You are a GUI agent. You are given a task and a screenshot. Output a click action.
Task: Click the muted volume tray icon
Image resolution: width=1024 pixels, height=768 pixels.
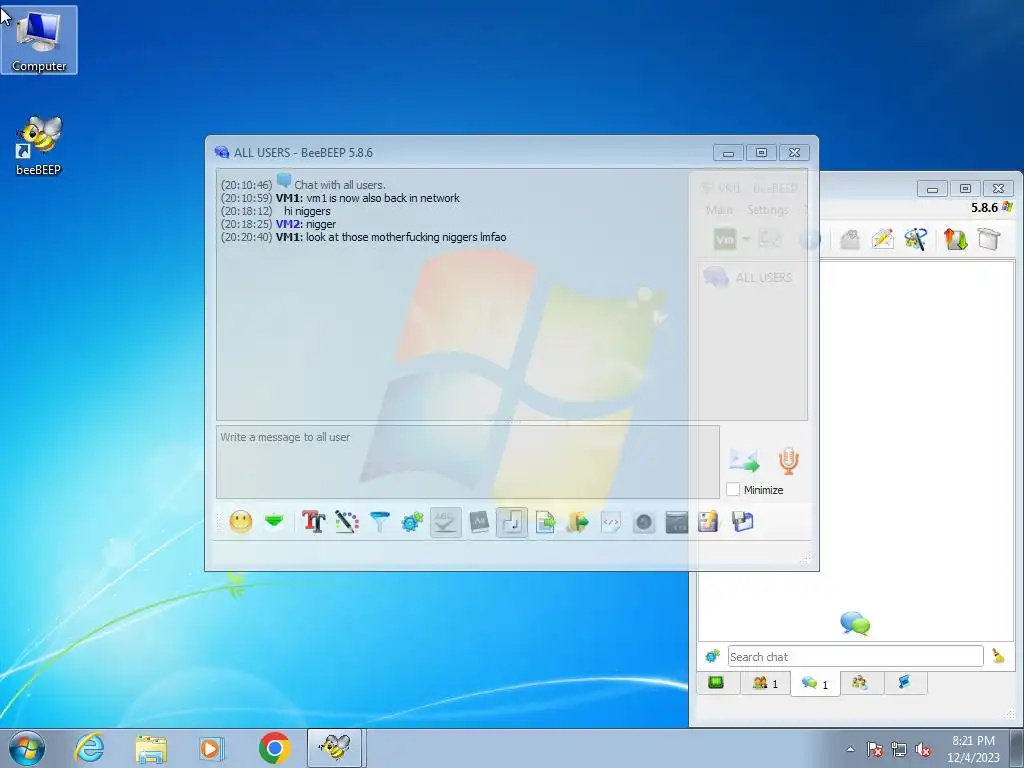point(923,750)
